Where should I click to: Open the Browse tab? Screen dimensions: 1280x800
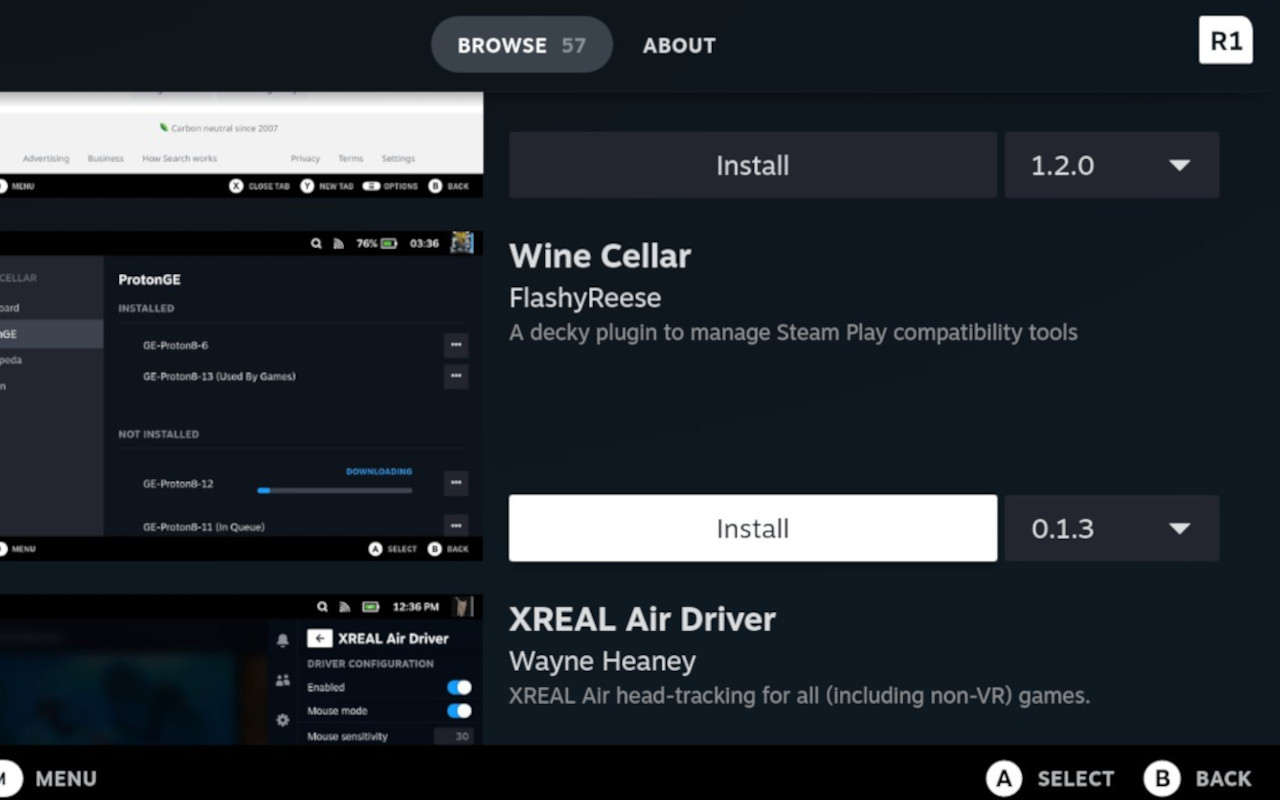[x=521, y=45]
